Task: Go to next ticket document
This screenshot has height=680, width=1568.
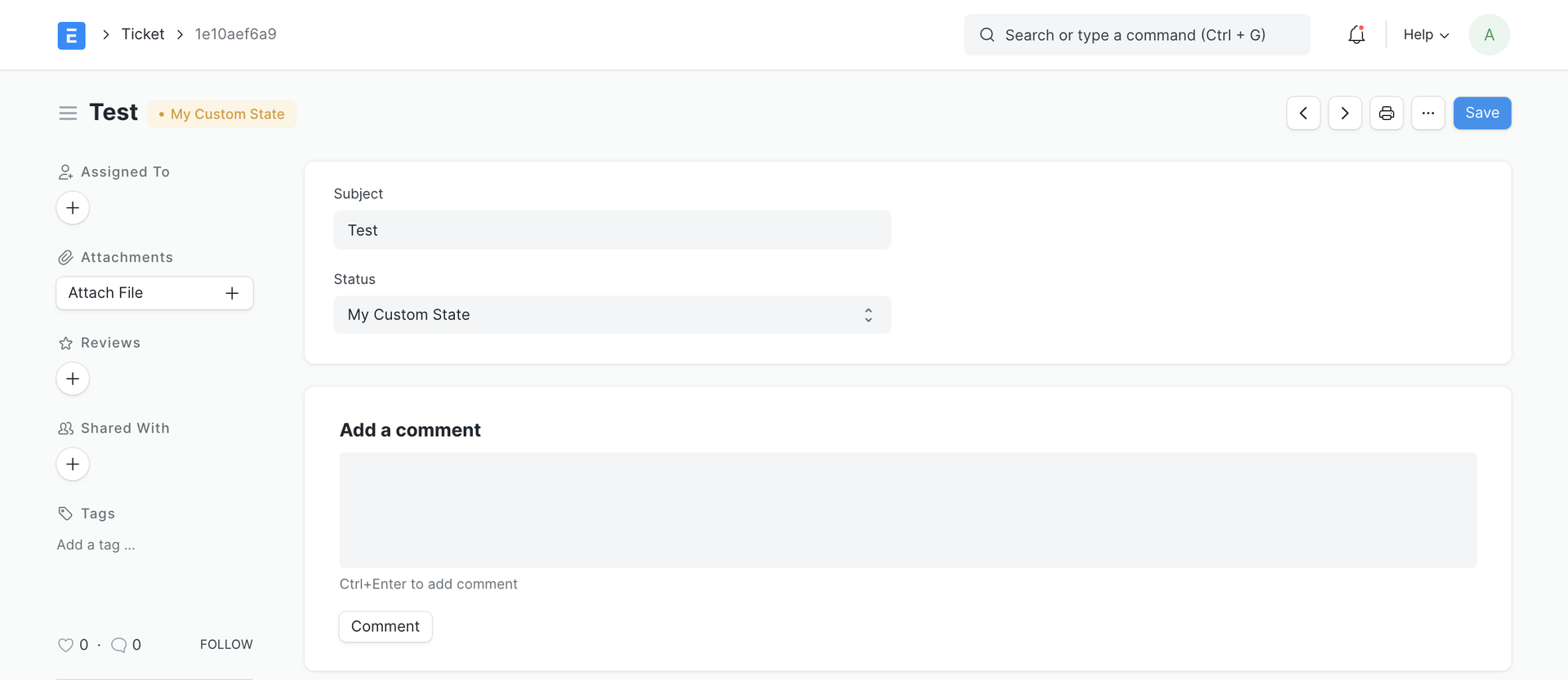Action: [x=1344, y=113]
